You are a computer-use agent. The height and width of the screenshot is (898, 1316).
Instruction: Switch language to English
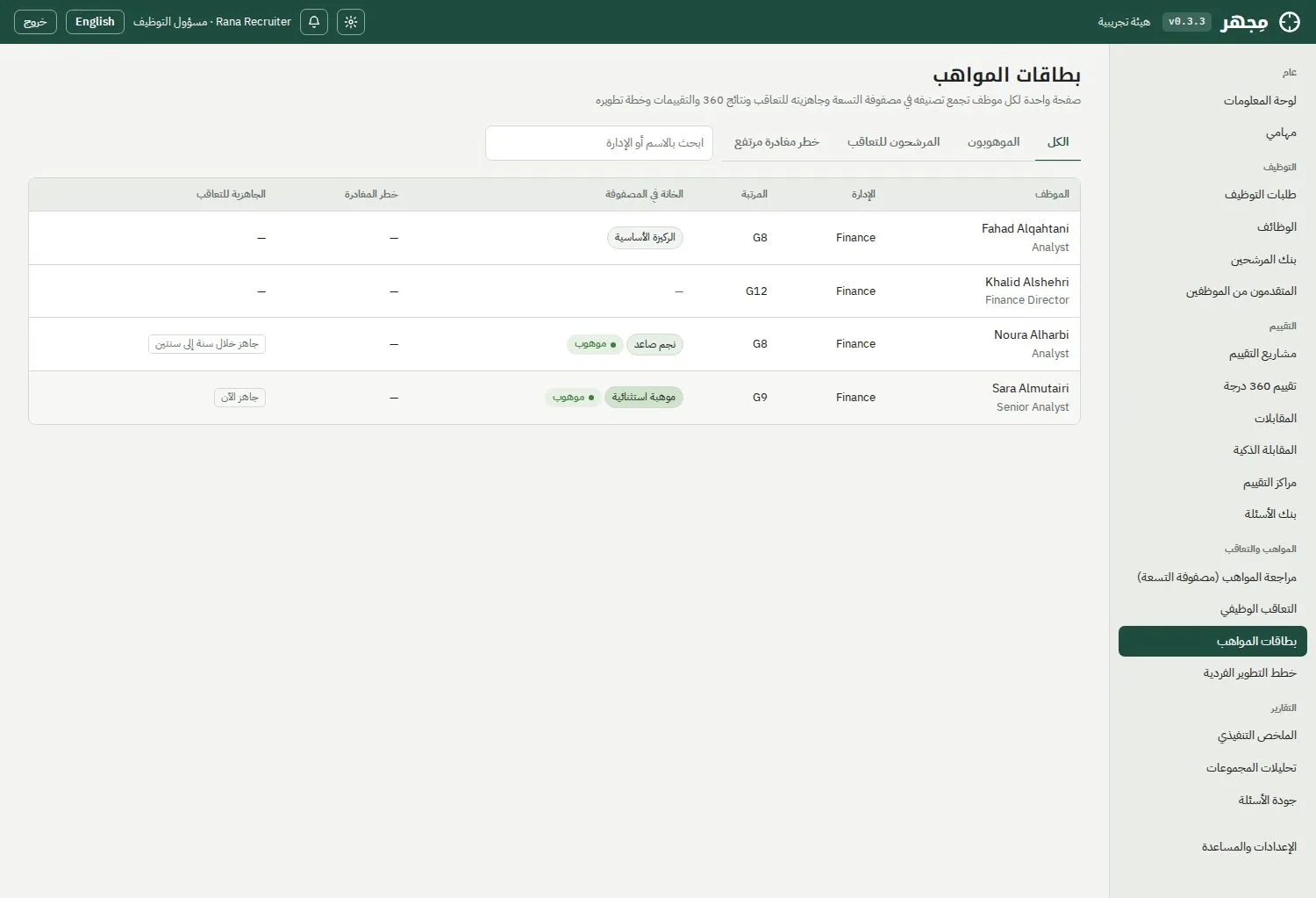coord(95,22)
